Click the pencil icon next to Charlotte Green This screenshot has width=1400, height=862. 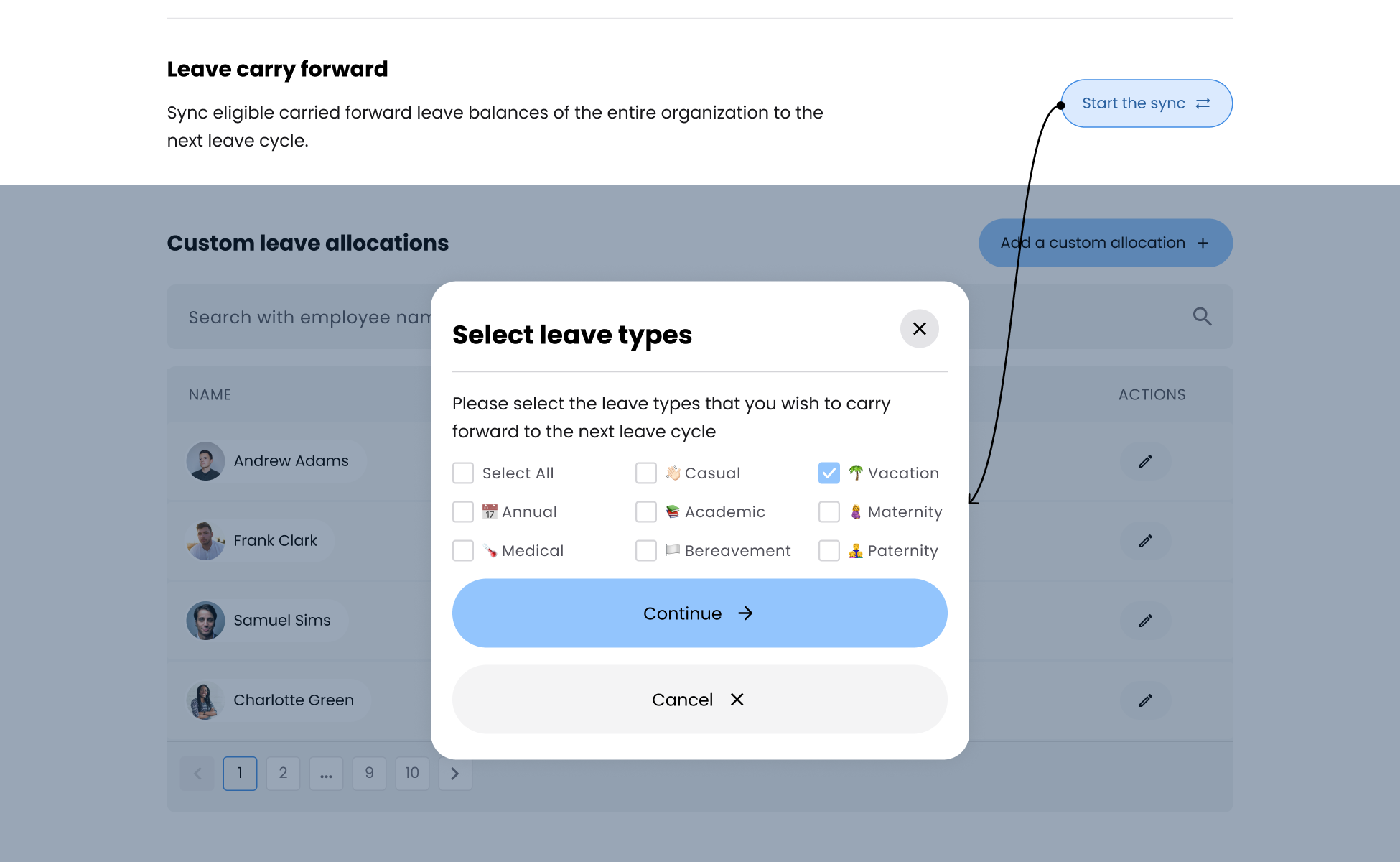(x=1145, y=700)
